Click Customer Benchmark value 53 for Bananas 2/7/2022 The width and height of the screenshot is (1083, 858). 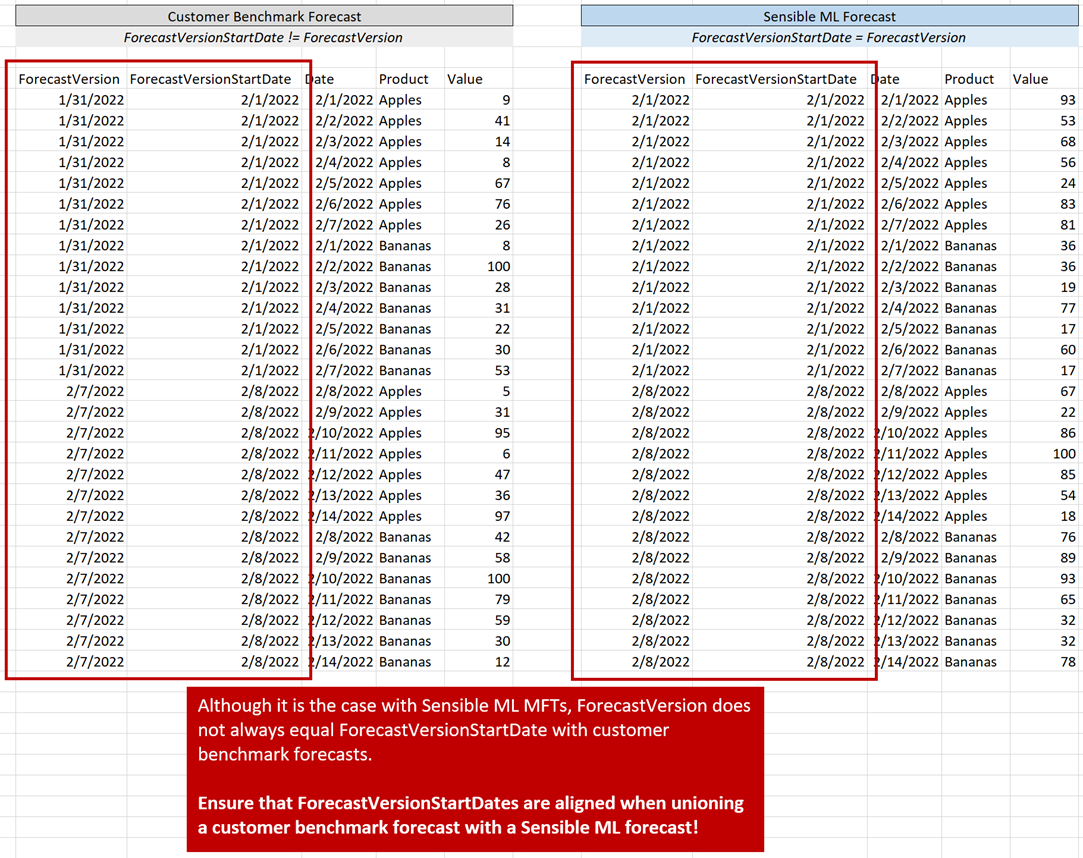[502, 370]
